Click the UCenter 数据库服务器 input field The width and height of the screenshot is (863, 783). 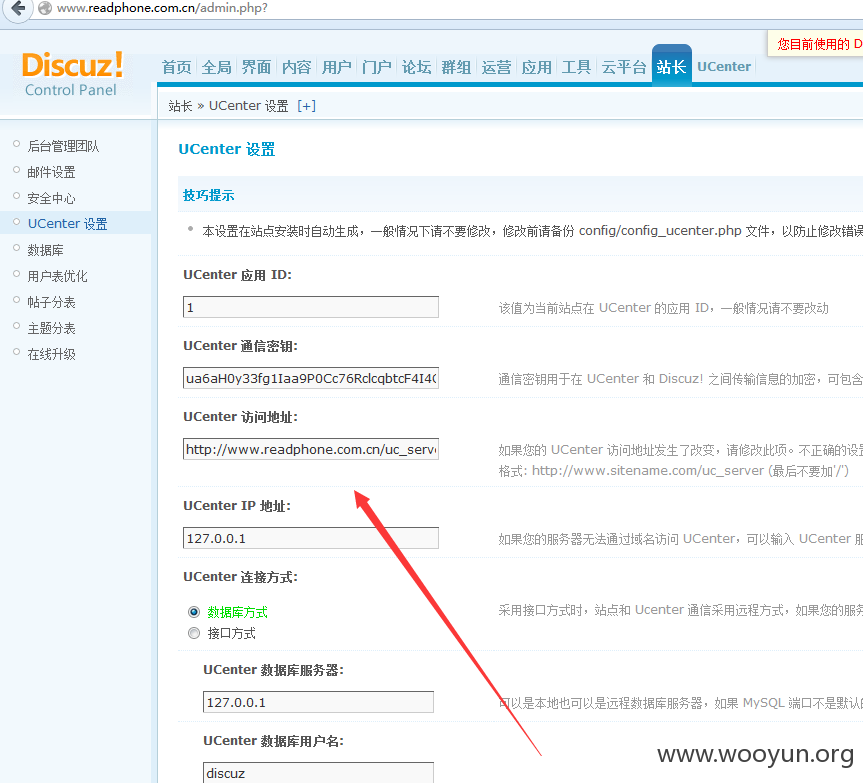[318, 702]
